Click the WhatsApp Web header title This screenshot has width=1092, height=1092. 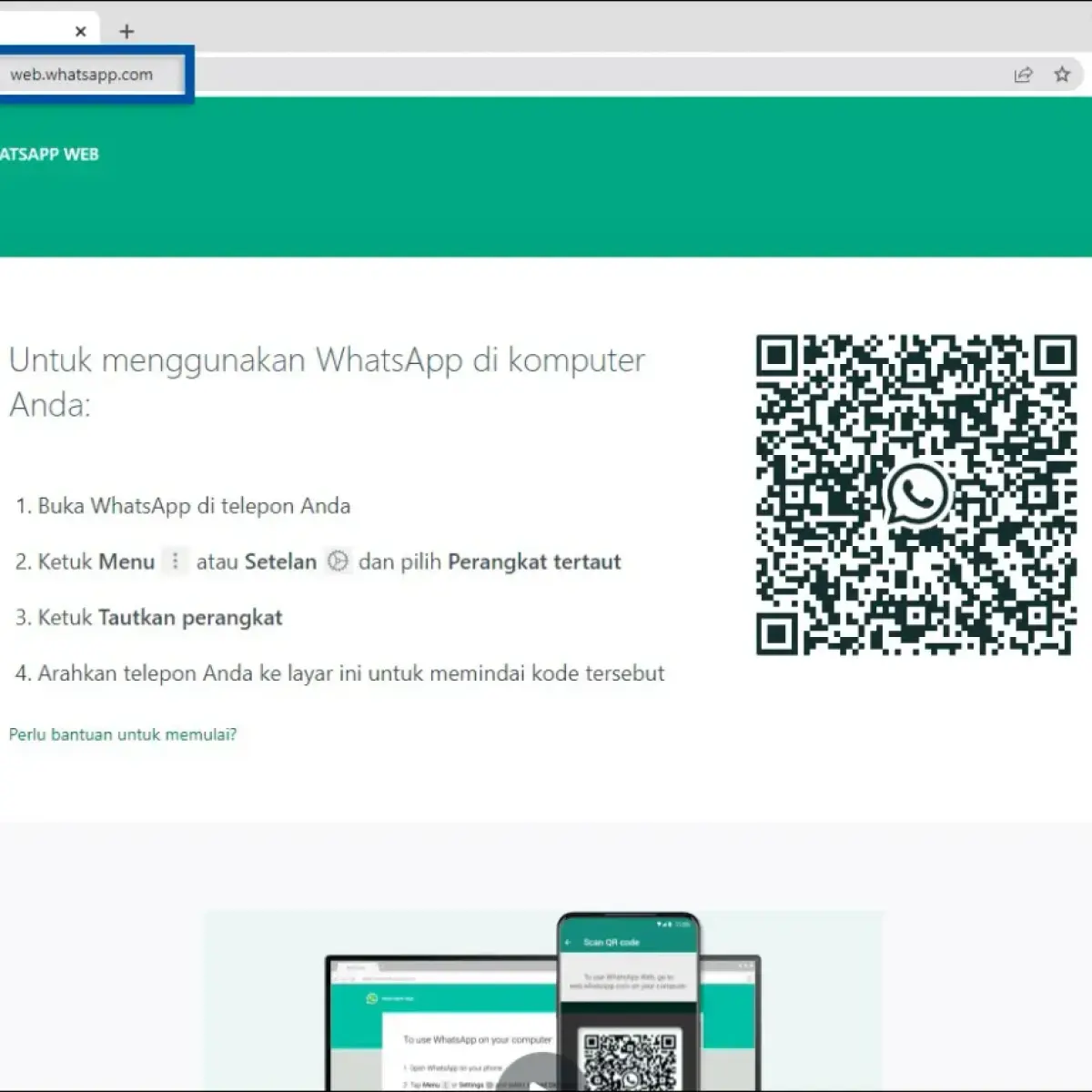[49, 155]
